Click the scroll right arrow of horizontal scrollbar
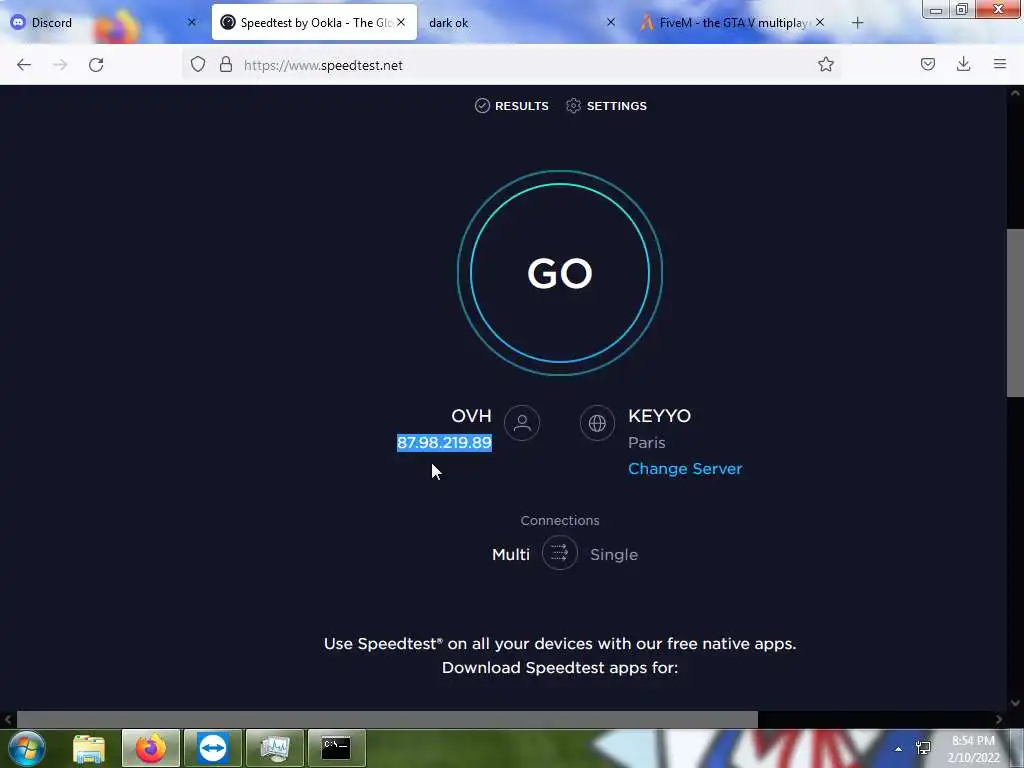Viewport: 1024px width, 768px height. point(999,720)
